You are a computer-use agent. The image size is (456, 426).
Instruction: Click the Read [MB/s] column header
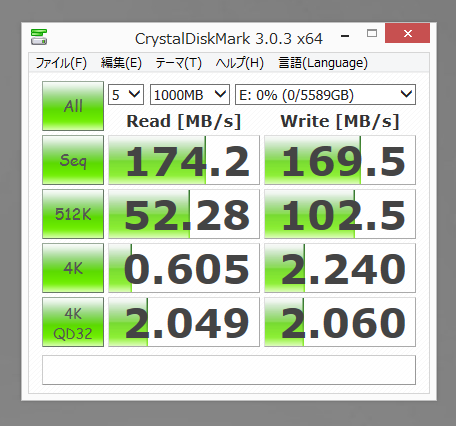point(184,121)
